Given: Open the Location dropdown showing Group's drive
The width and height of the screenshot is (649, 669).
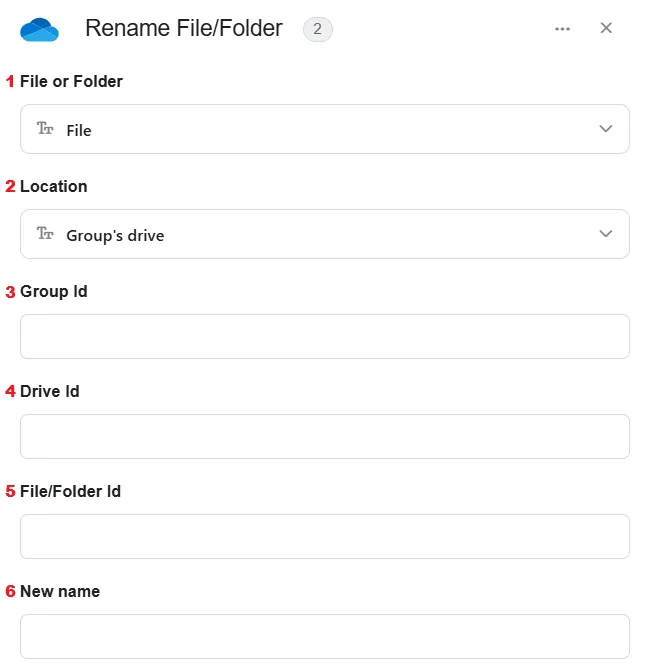Looking at the screenshot, I should tap(325, 234).
